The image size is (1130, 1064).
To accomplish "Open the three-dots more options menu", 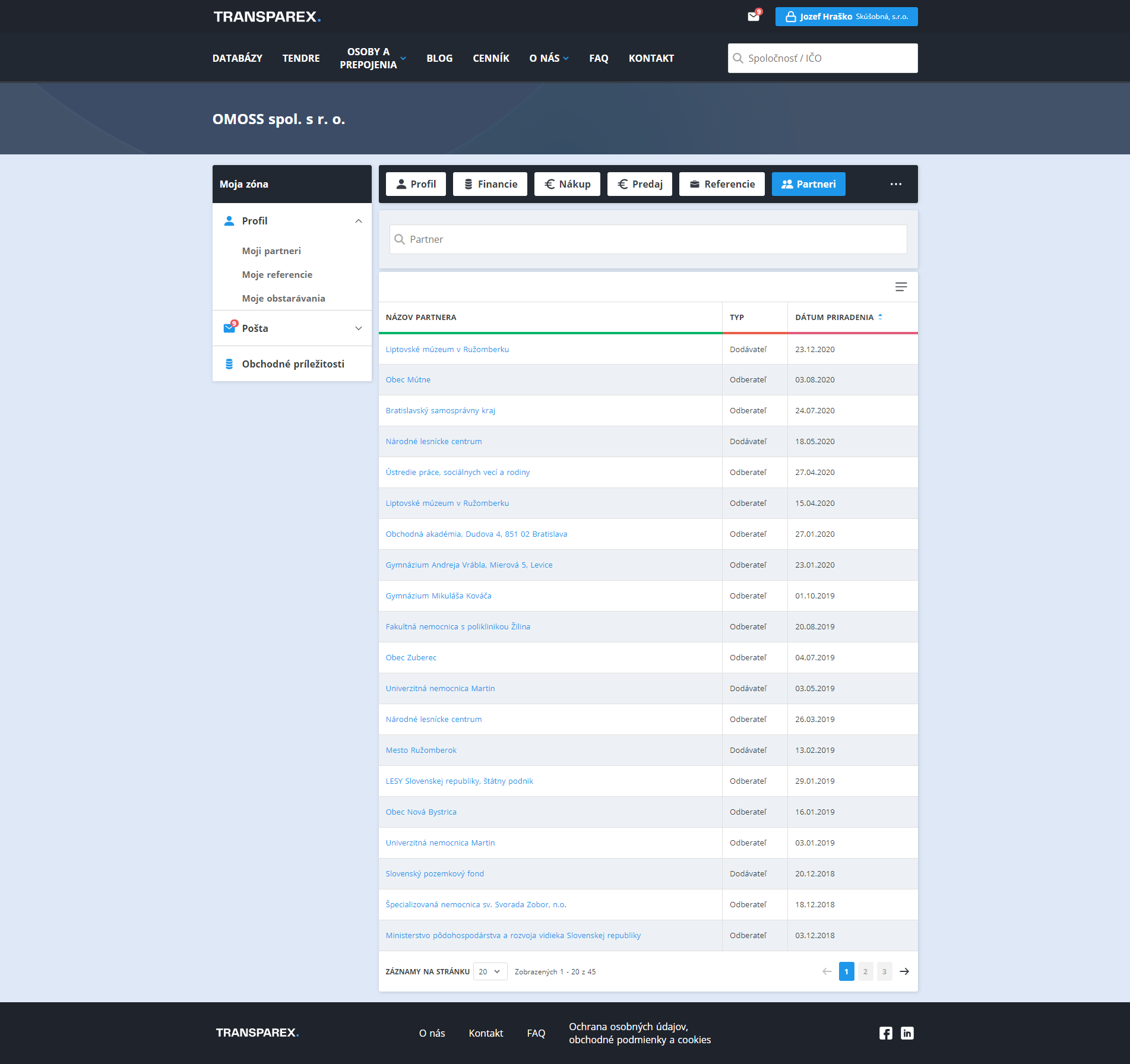I will click(x=895, y=184).
